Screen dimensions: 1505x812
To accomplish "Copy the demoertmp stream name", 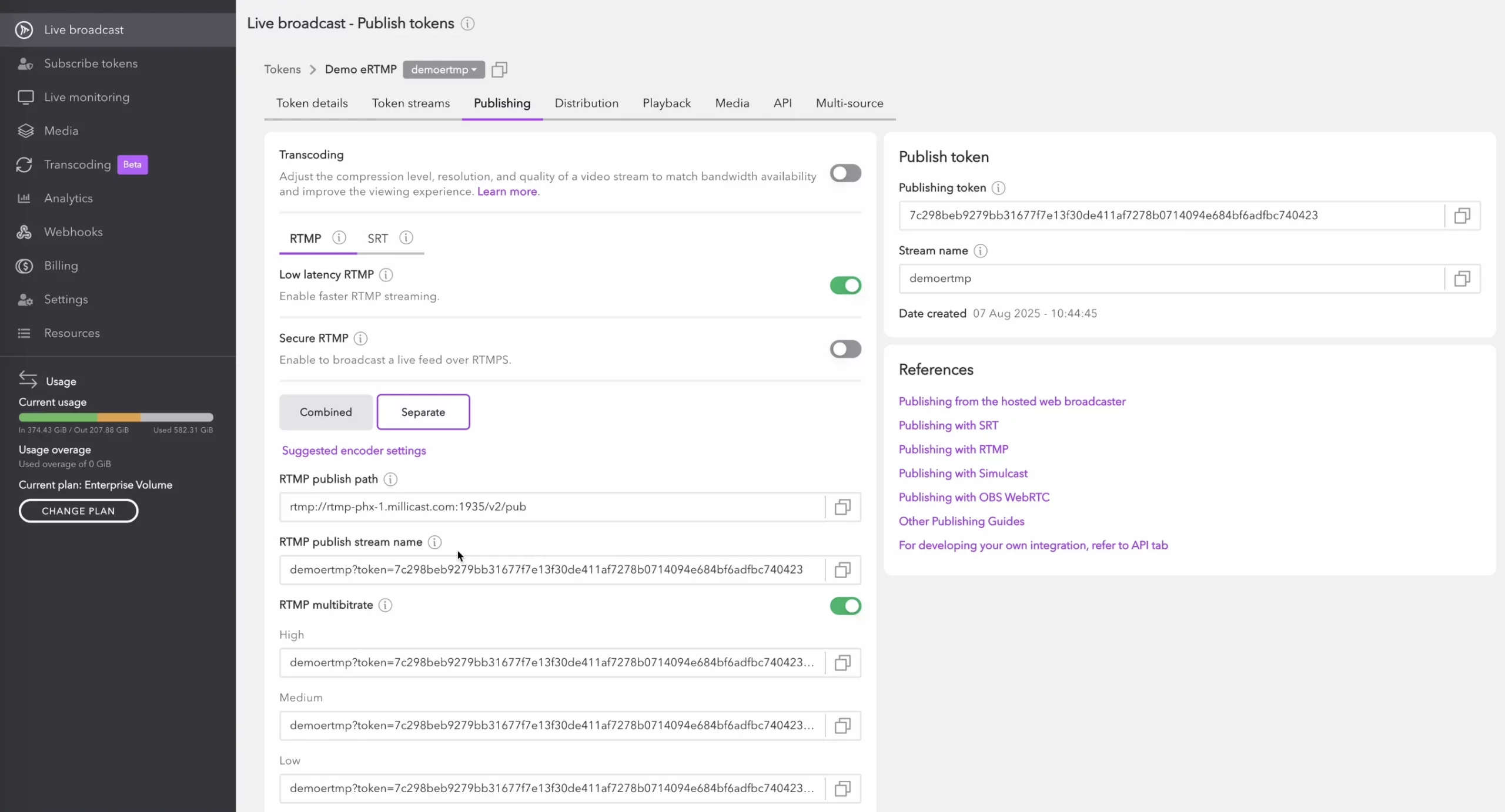I will coord(1462,278).
